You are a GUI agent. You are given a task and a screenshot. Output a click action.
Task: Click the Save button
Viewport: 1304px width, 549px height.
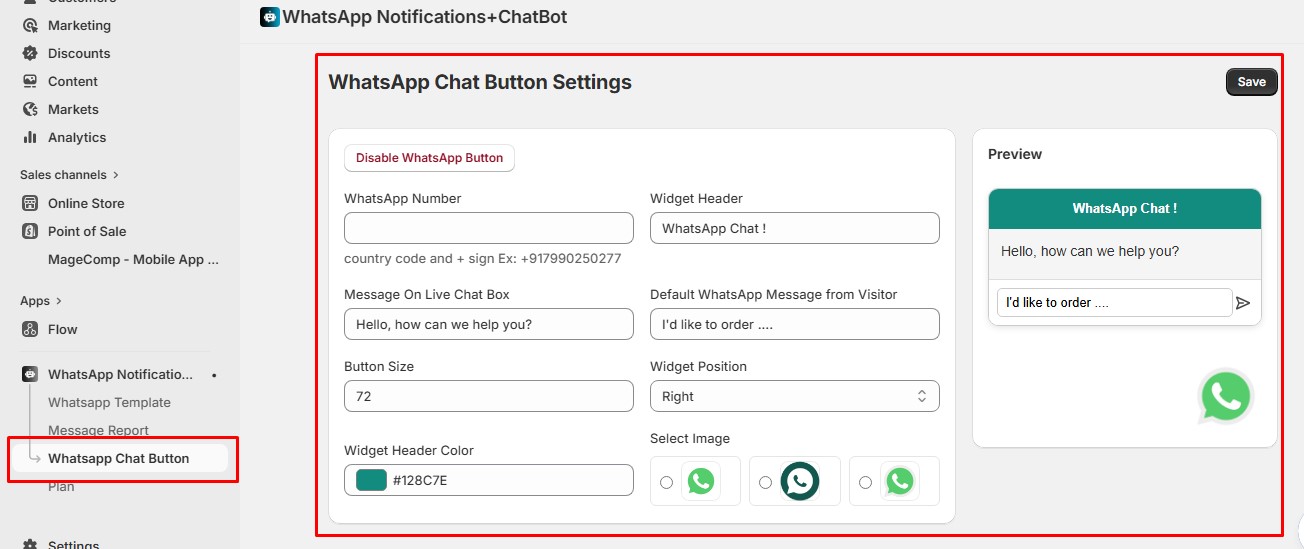(1251, 82)
